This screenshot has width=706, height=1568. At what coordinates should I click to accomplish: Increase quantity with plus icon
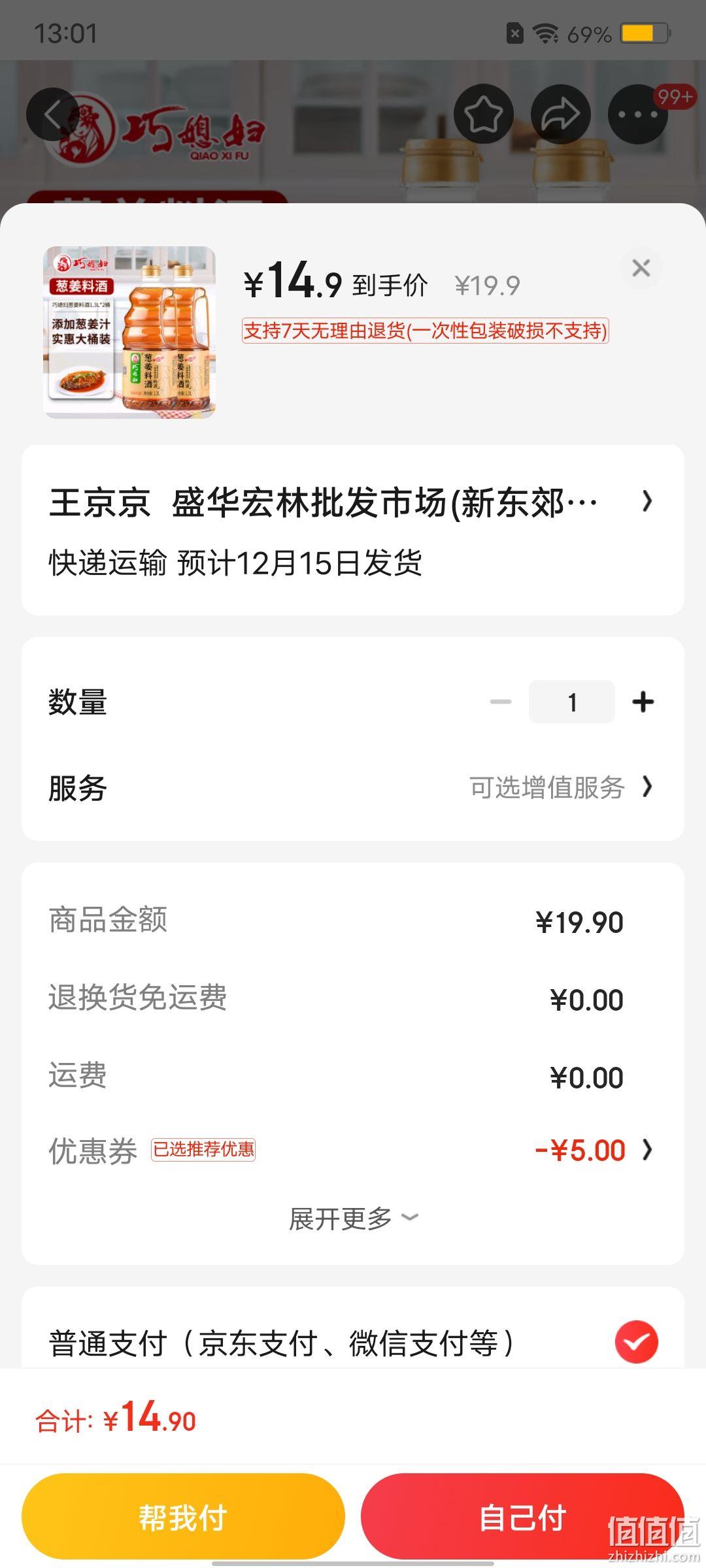tap(643, 702)
